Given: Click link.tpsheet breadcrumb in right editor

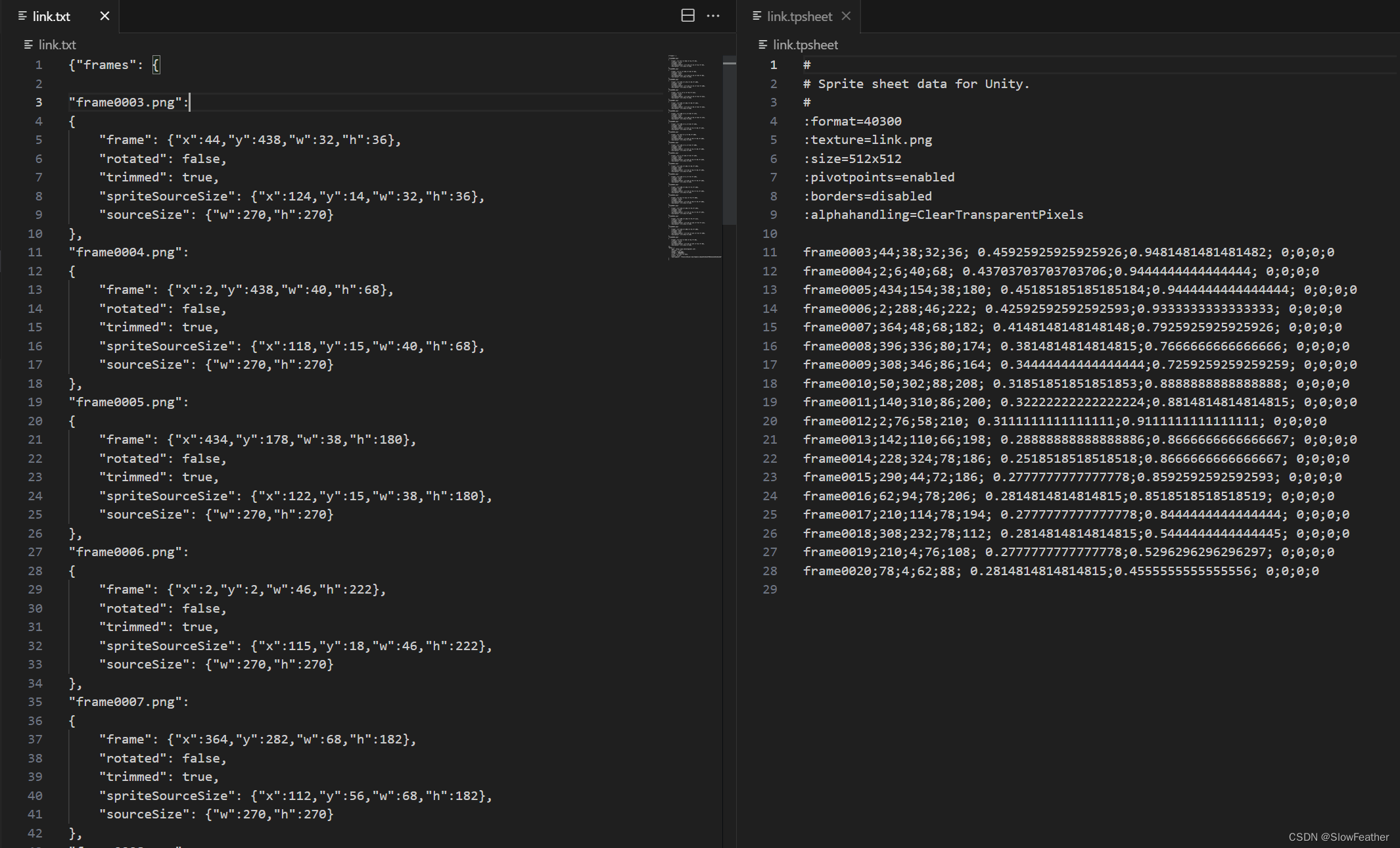Looking at the screenshot, I should [x=805, y=45].
